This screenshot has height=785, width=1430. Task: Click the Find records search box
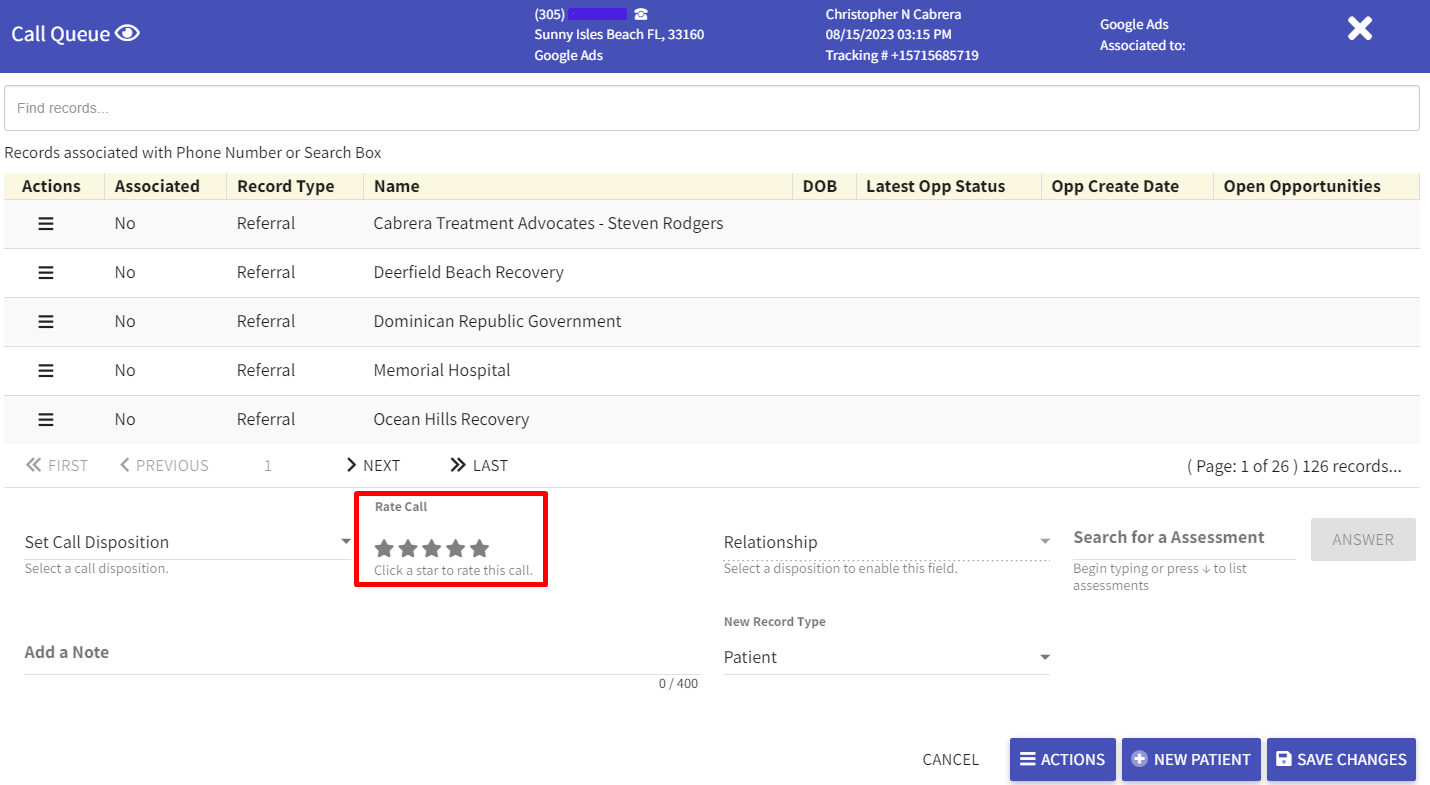tap(711, 108)
